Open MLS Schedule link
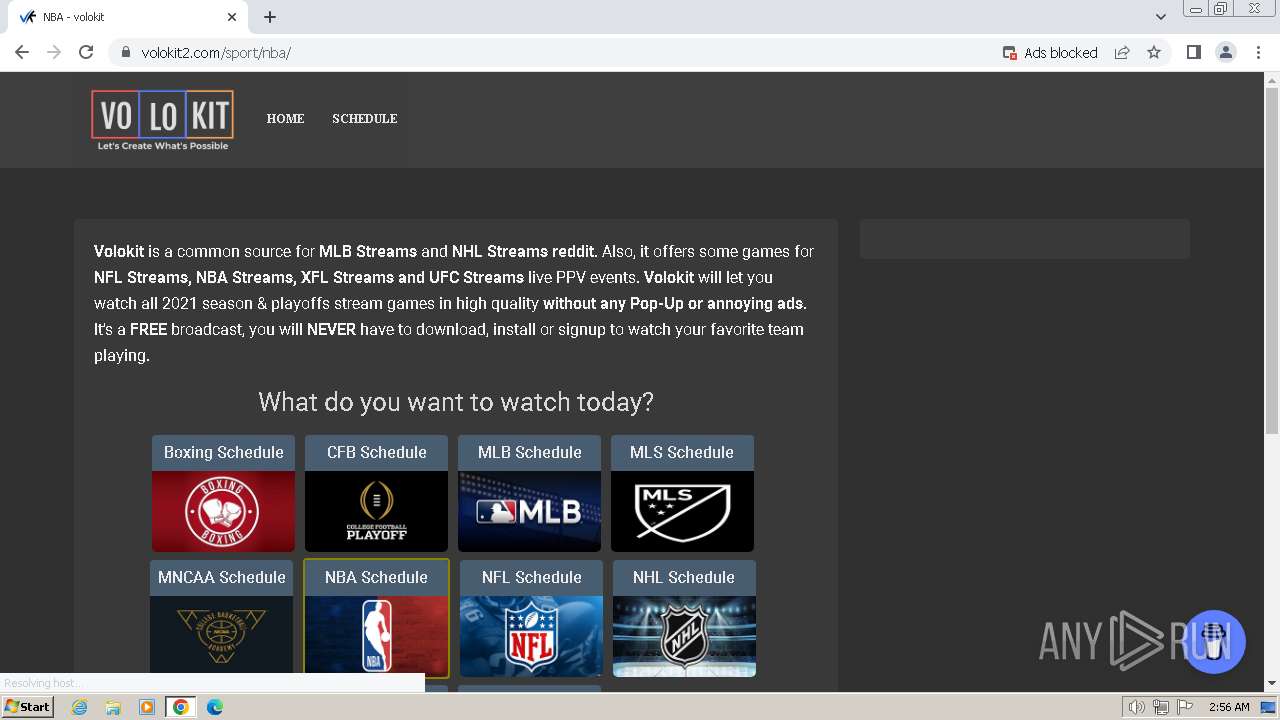 [x=682, y=452]
